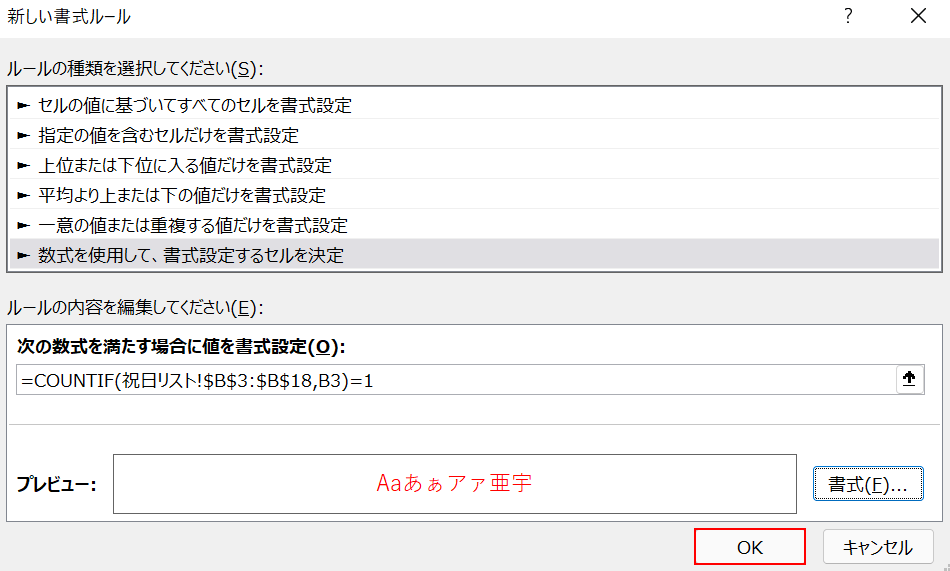The image size is (950, 571).
Task: Select arrow bullet beside 一意の値または重複 rule
Action: click(24, 225)
